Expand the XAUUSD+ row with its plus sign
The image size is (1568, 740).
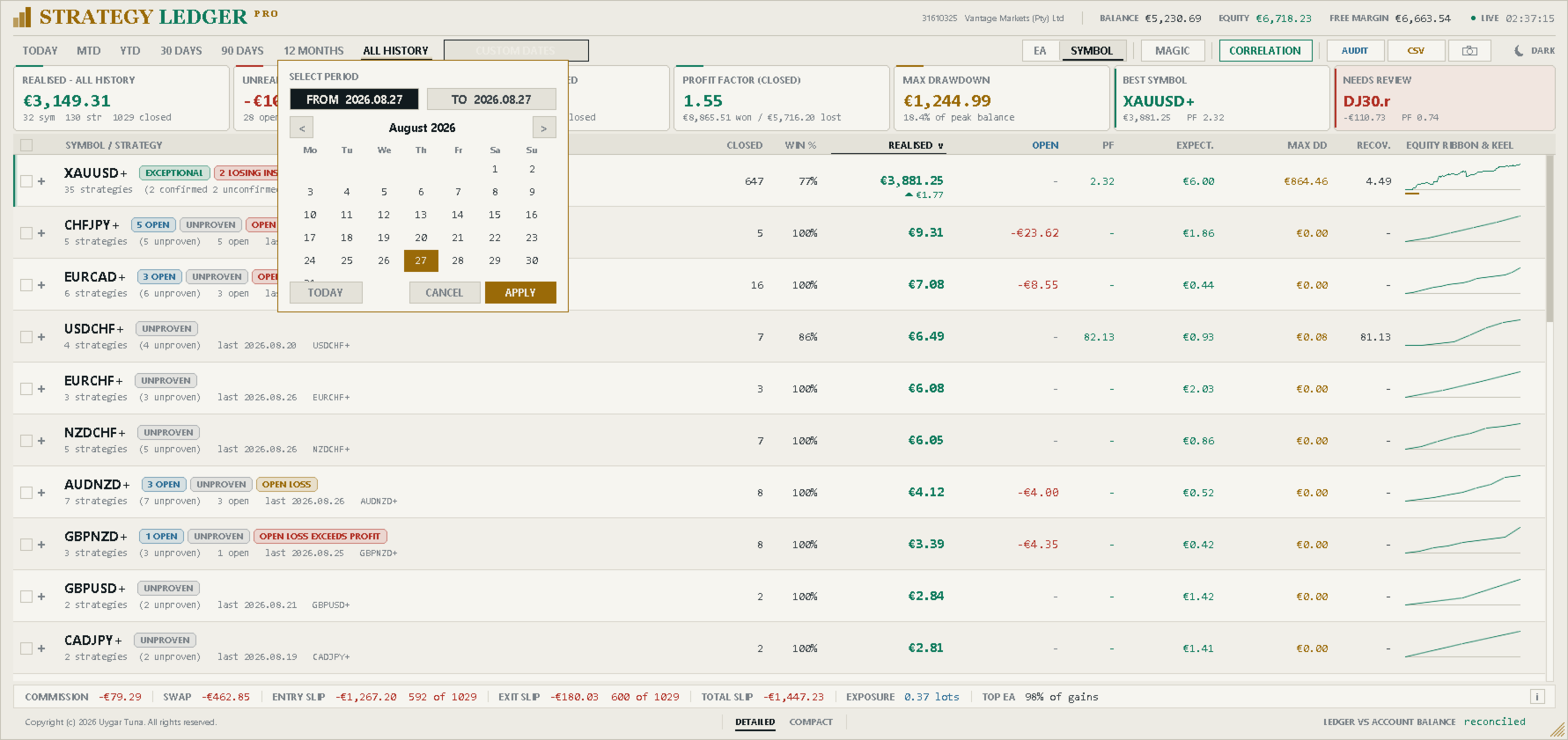click(x=41, y=181)
